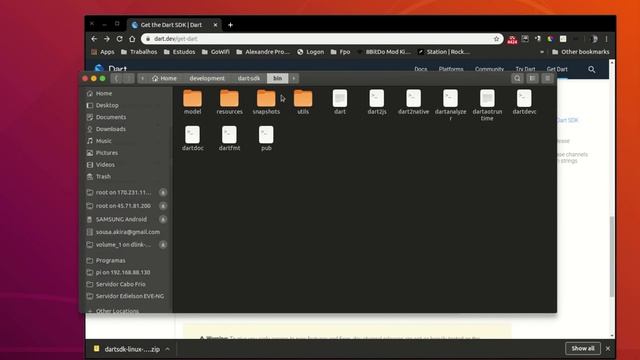Screen dimensions: 640x360
Task: Select the dartdevc script file
Action: pos(524,102)
